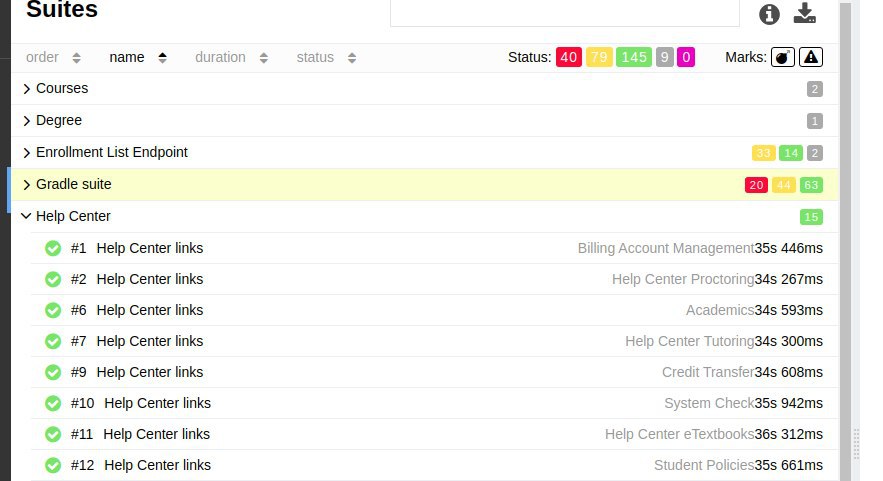Click the Billing Account Management parameter text
The height and width of the screenshot is (481, 883).
666,248
